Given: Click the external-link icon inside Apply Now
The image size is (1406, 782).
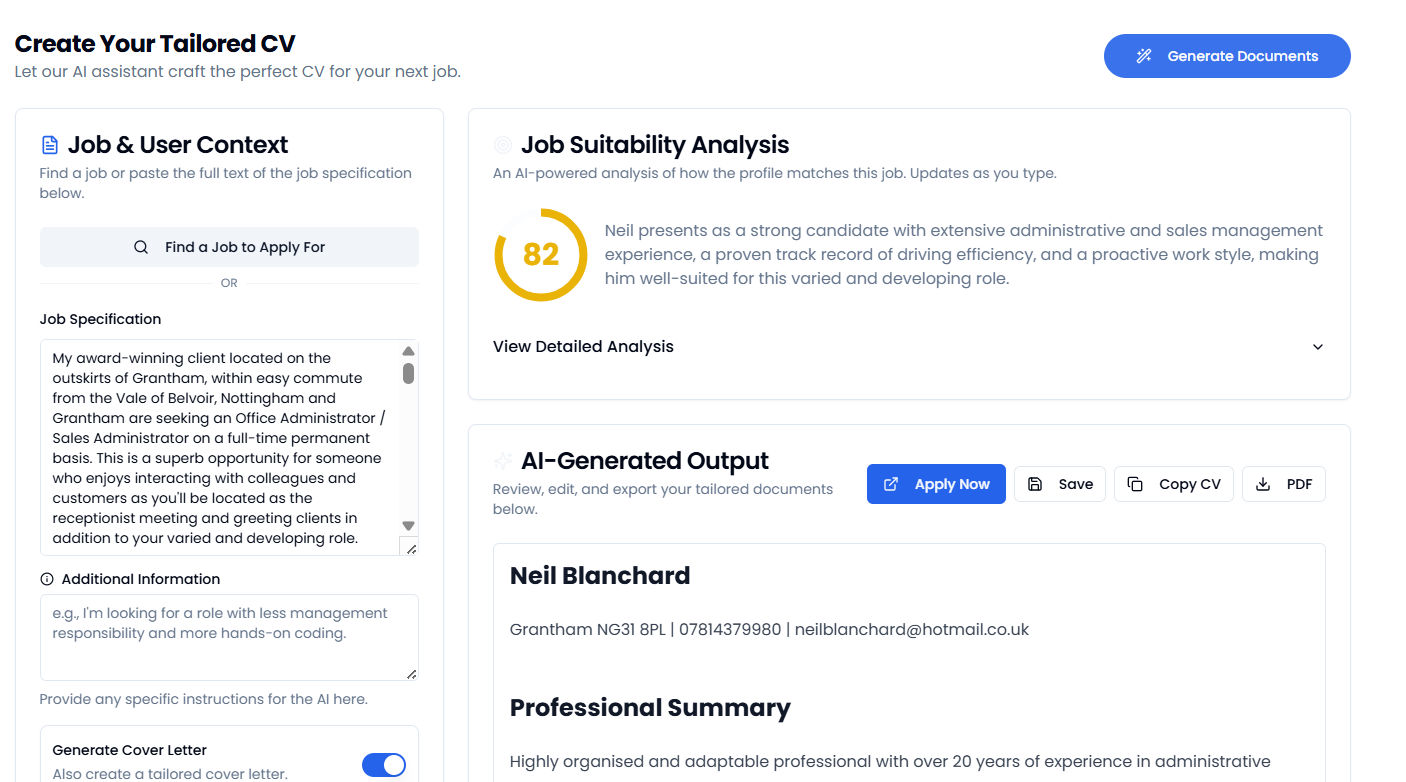Looking at the screenshot, I should [889, 483].
